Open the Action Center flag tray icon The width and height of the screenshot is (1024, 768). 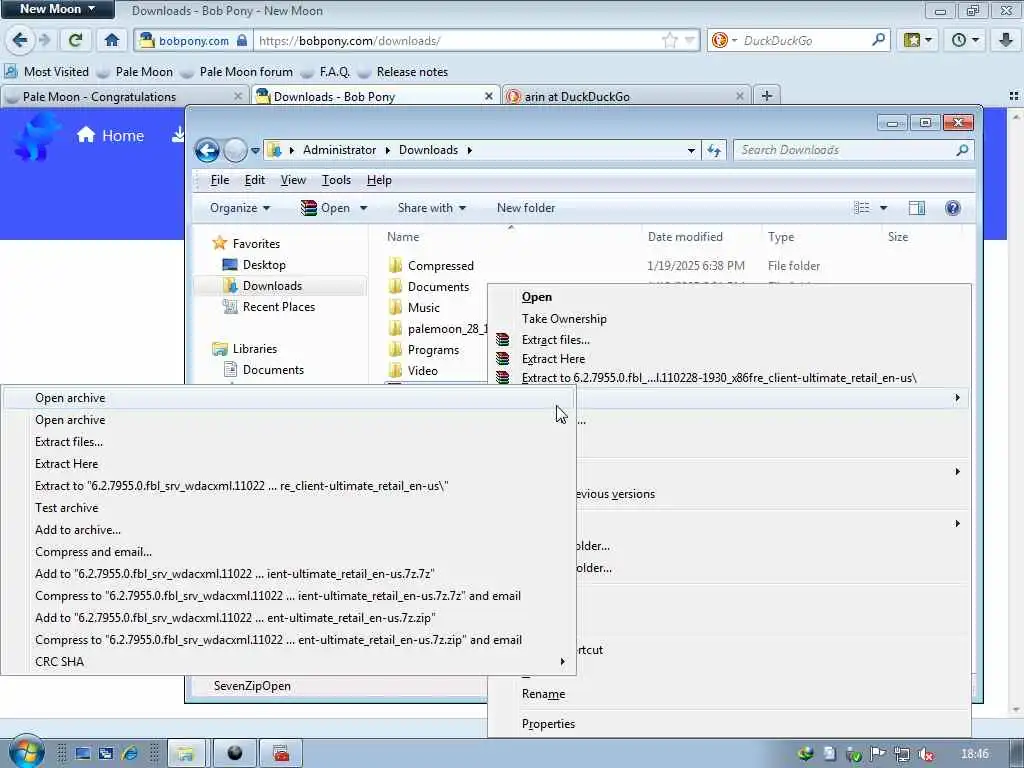coord(877,754)
